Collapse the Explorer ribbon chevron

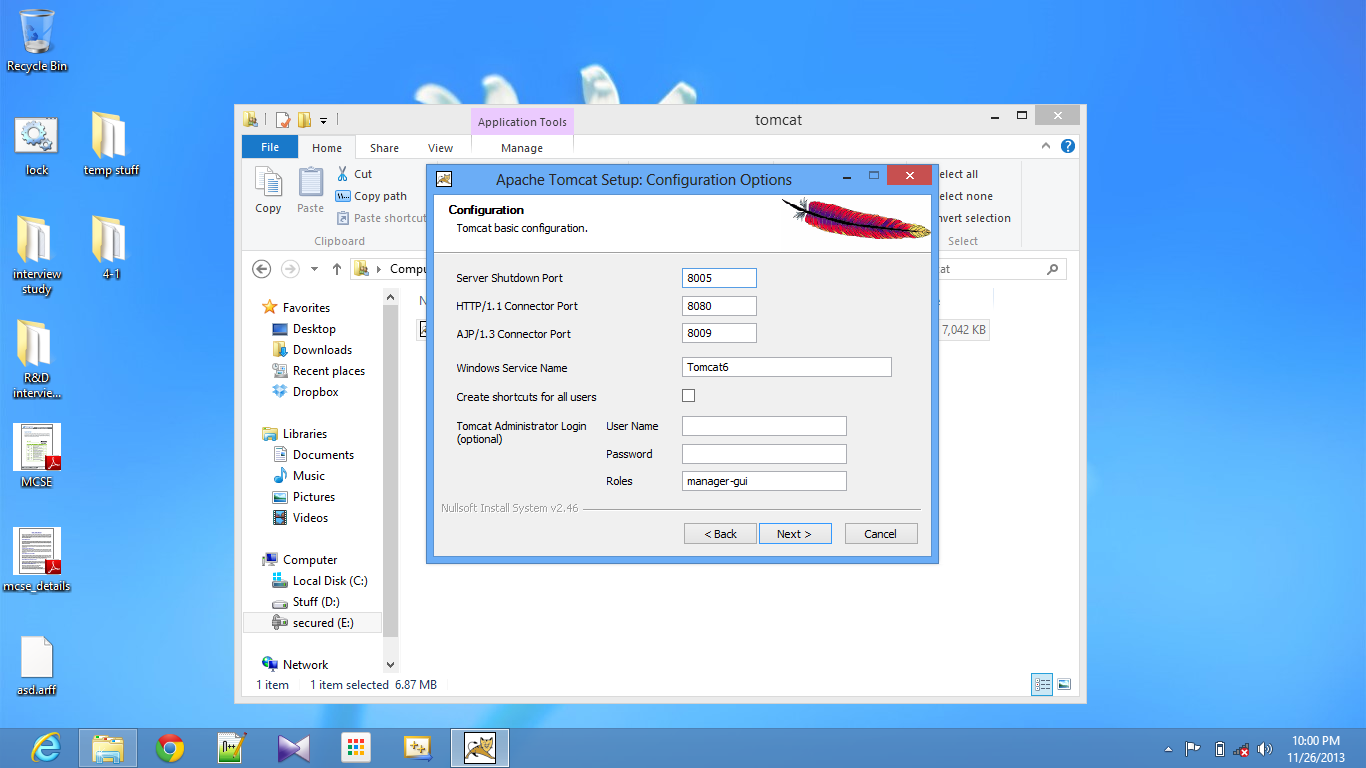(1047, 146)
